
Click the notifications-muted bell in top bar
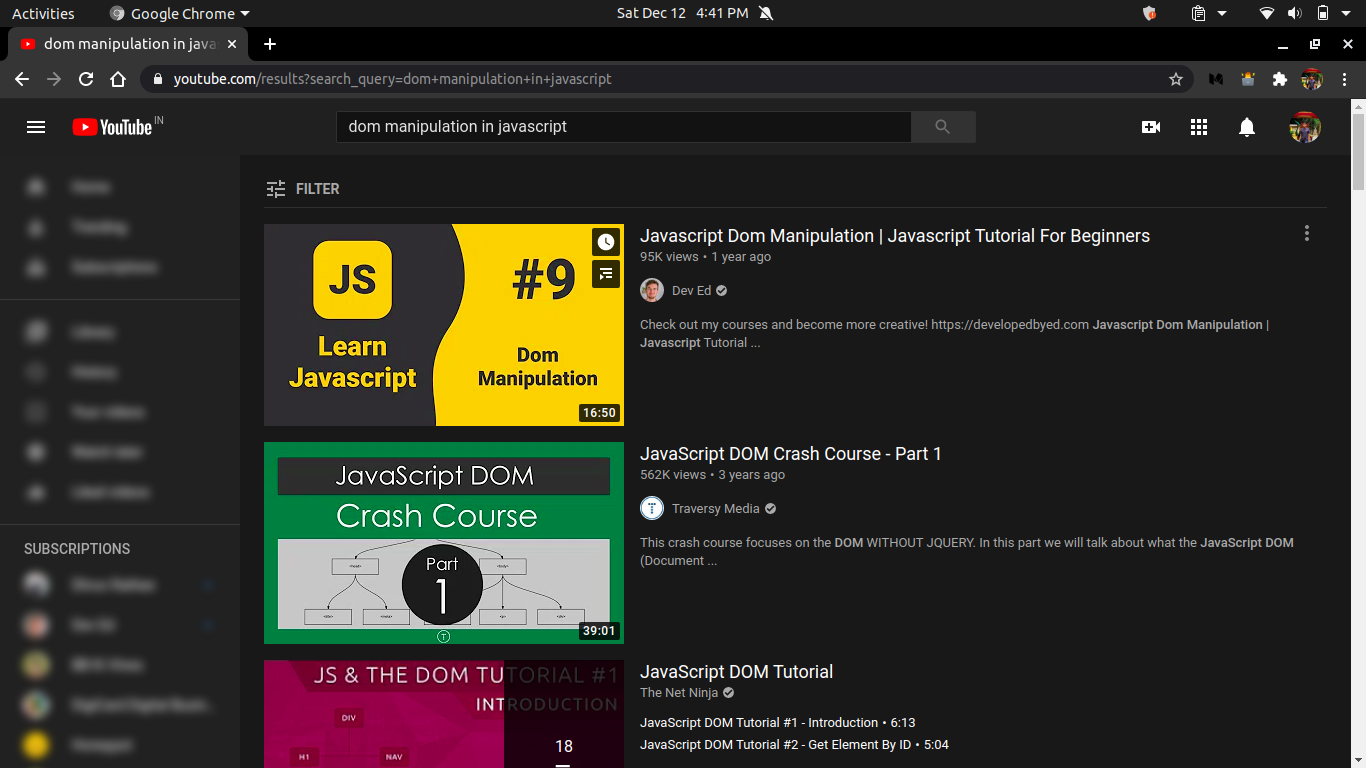coord(766,13)
